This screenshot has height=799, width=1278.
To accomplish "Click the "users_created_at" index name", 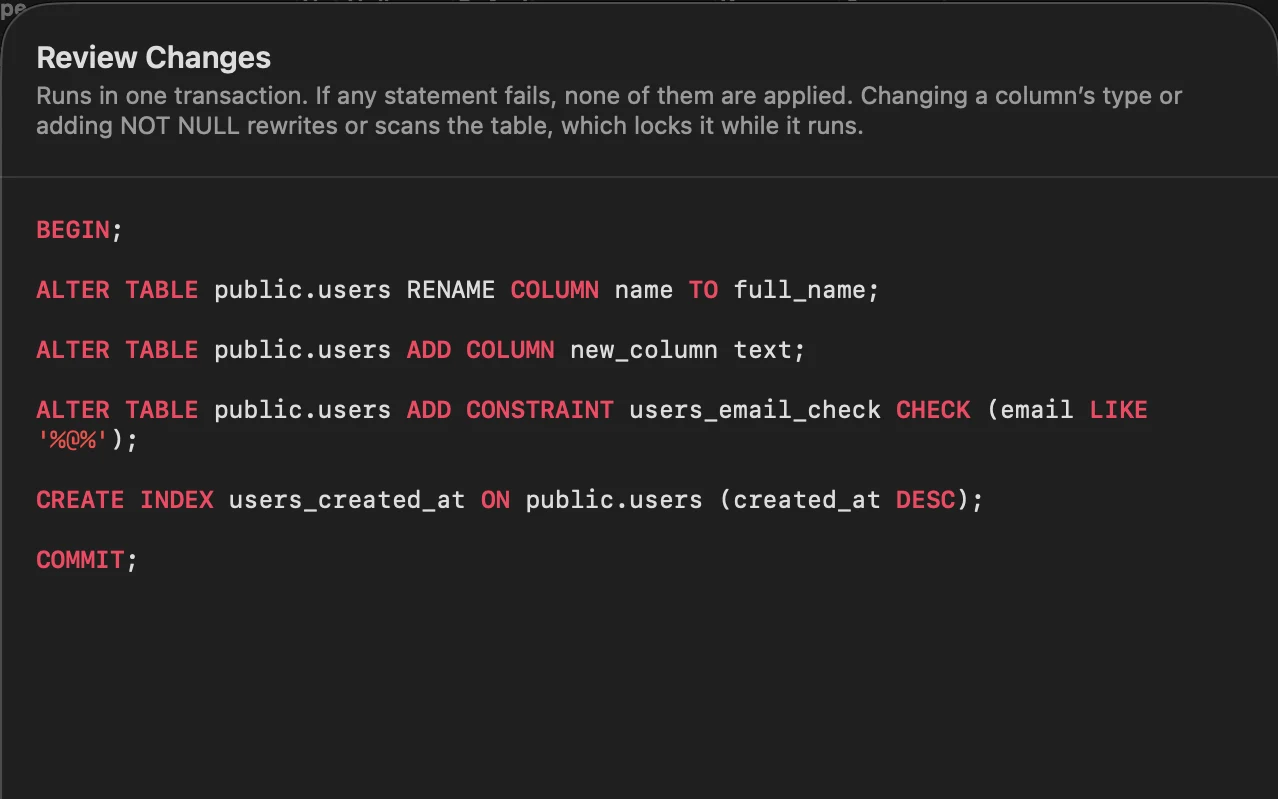I will [347, 500].
